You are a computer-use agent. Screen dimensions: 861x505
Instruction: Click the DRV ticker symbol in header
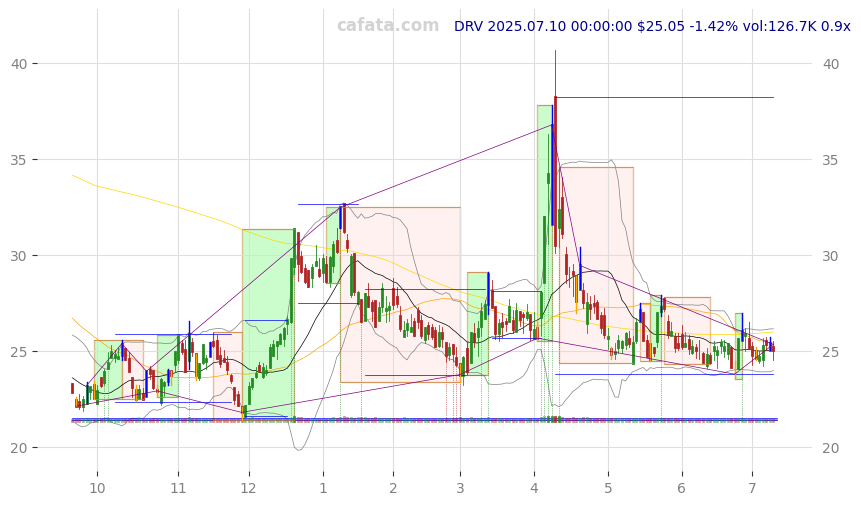tap(468, 26)
